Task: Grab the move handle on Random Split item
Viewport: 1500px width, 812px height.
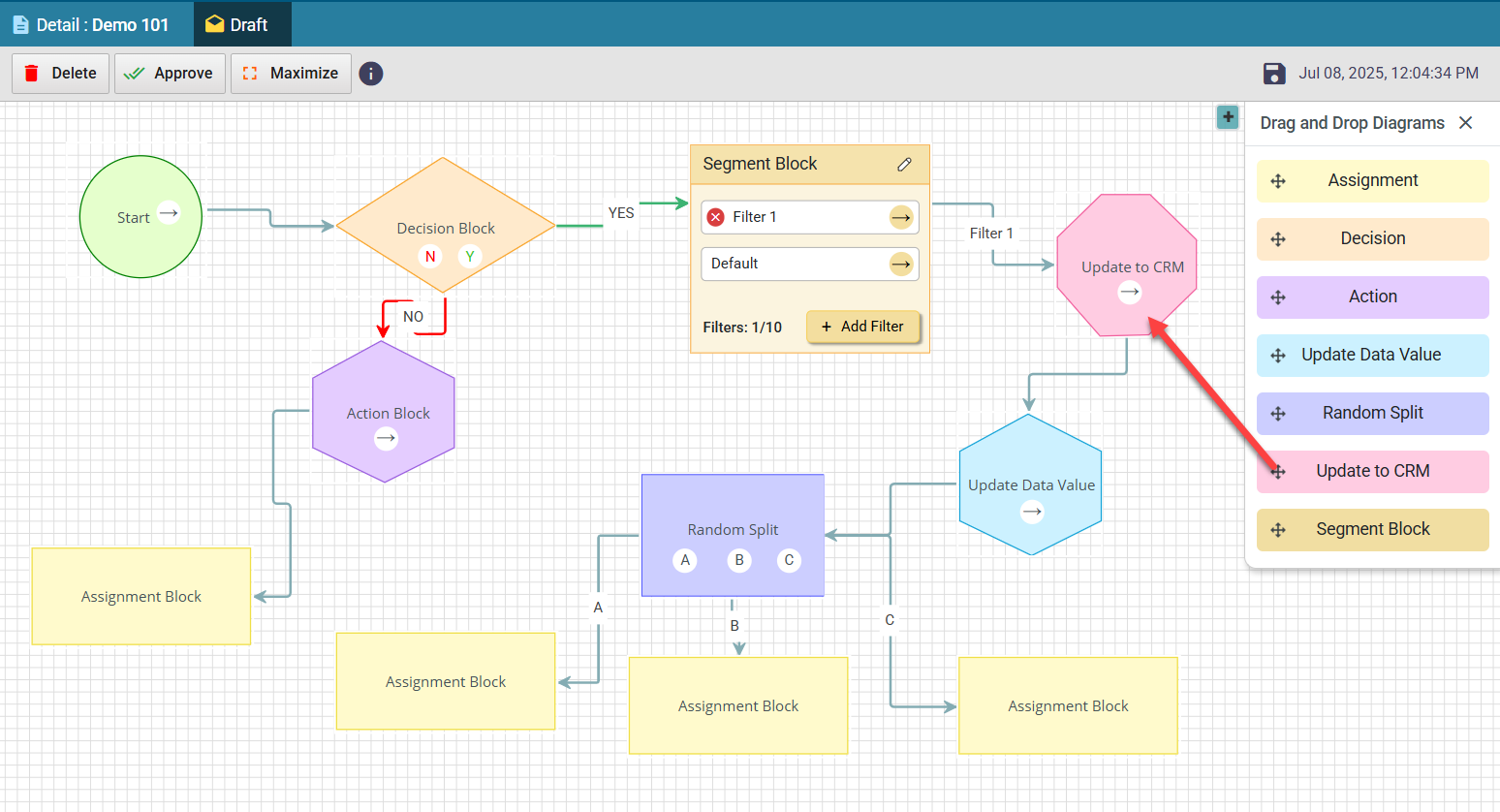Action: 1278,414
